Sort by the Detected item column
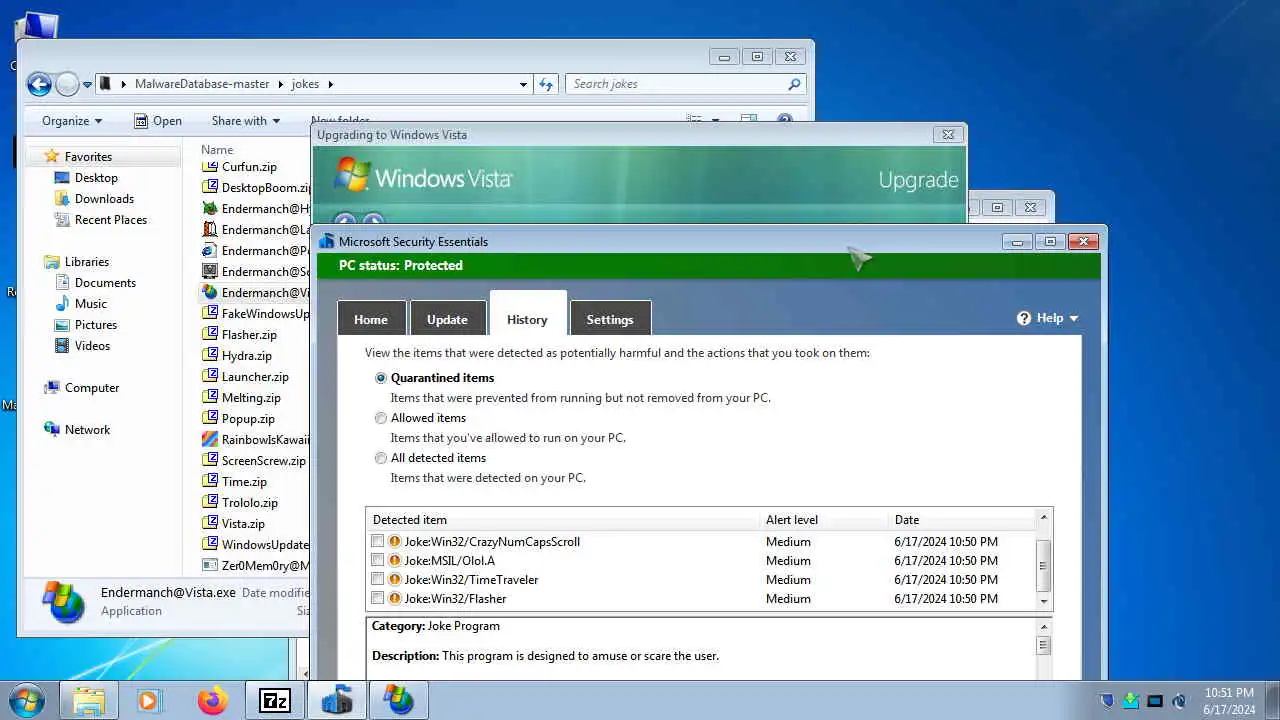The width and height of the screenshot is (1280, 720). (563, 520)
